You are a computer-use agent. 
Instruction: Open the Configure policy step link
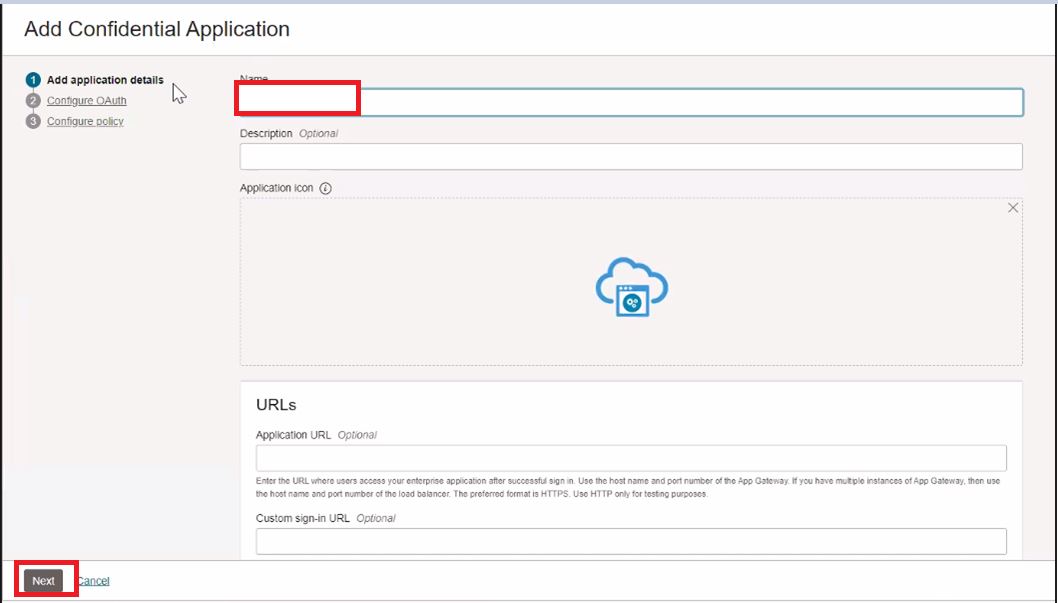85,121
